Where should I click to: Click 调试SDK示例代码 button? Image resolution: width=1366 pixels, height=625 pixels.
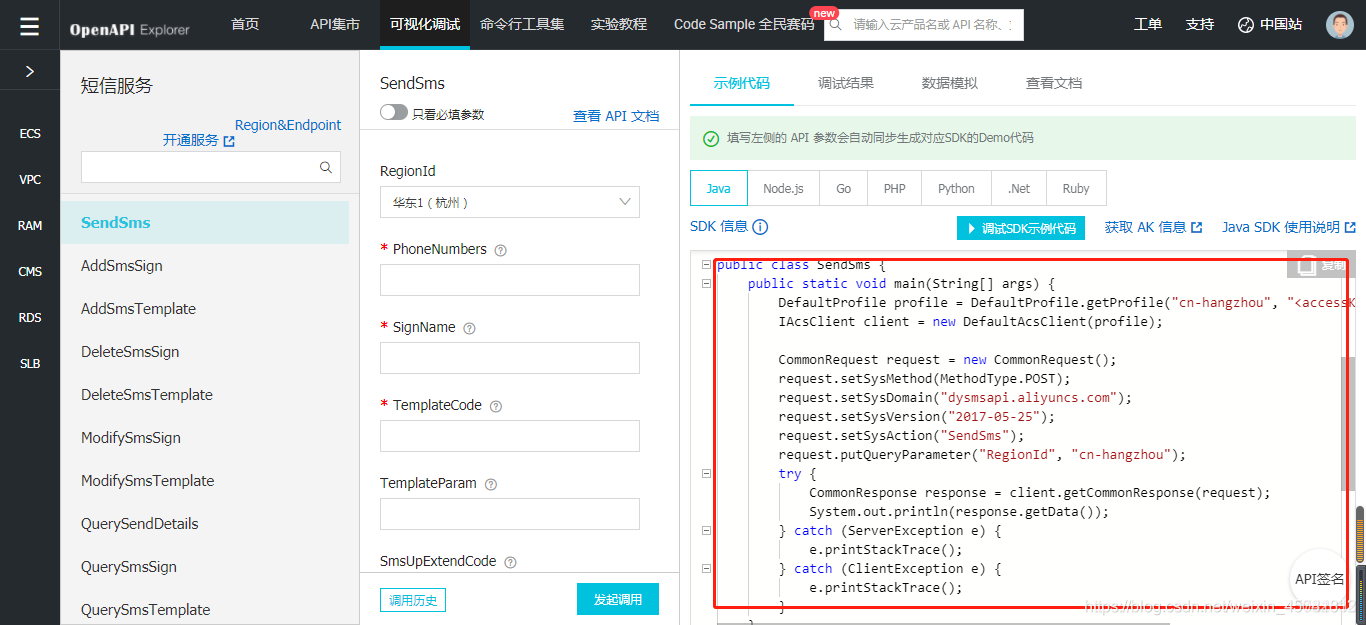click(x=1021, y=228)
